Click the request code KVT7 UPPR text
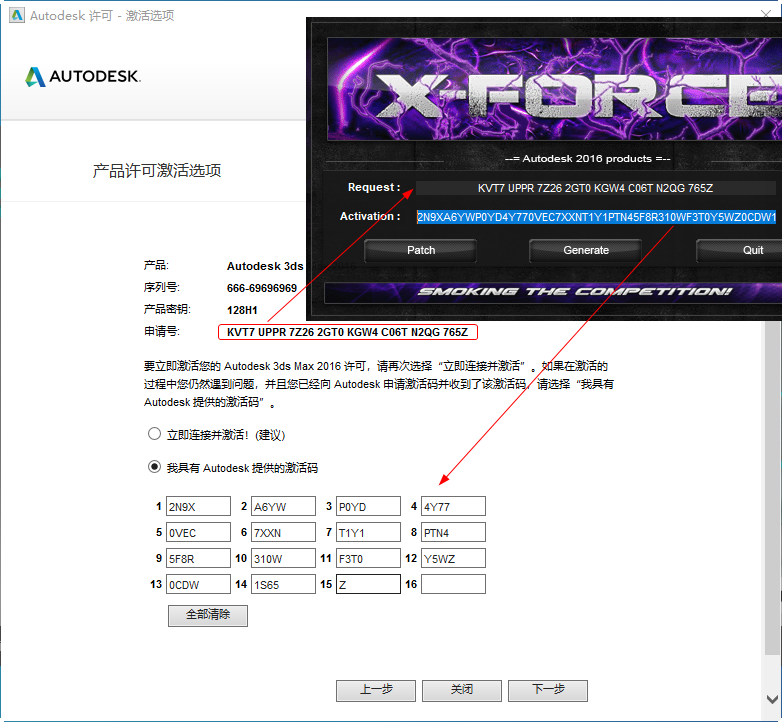The image size is (782, 722). [x=348, y=332]
